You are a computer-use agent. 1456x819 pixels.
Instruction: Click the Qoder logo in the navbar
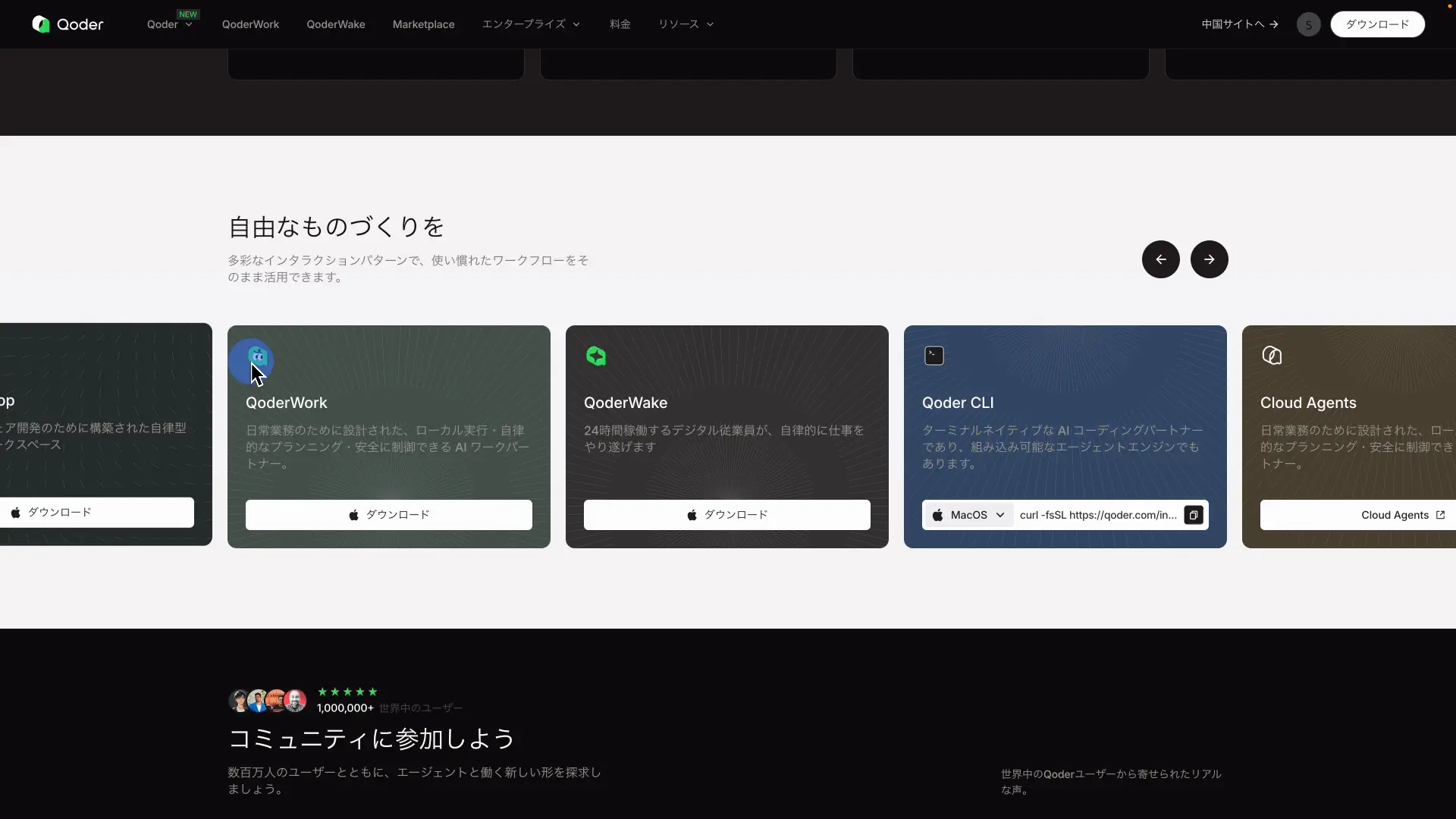point(67,24)
